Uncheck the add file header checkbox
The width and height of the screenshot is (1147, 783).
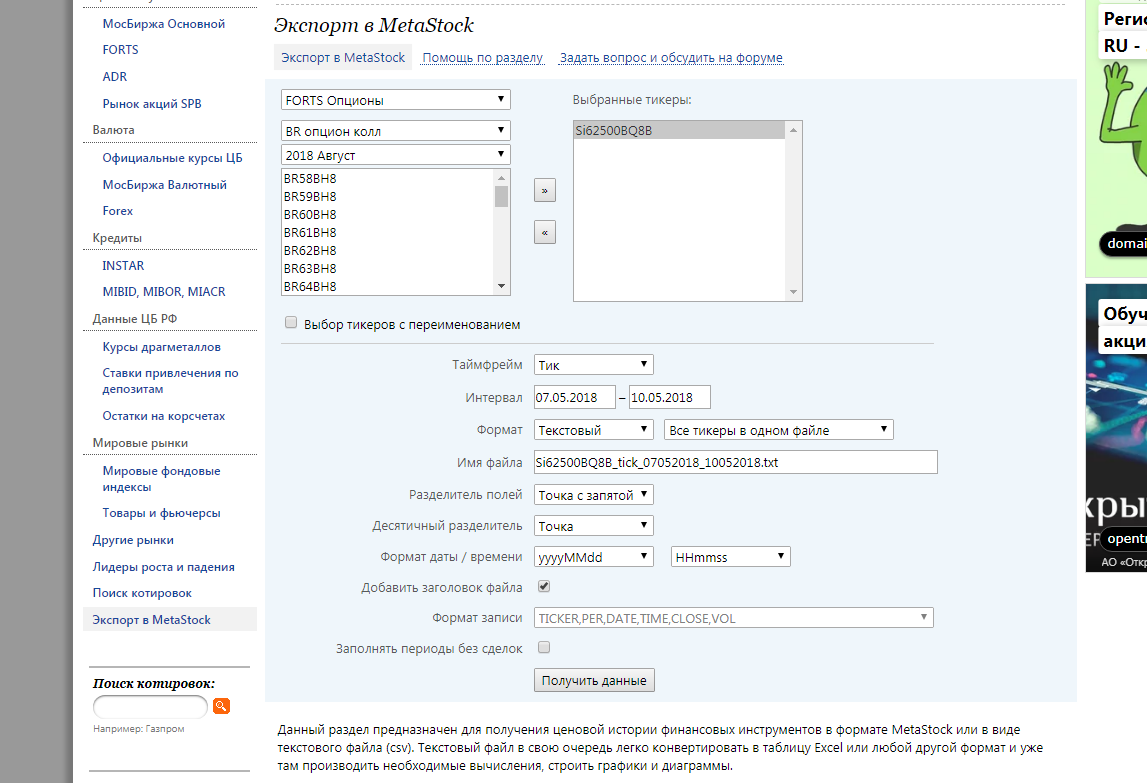[x=544, y=586]
